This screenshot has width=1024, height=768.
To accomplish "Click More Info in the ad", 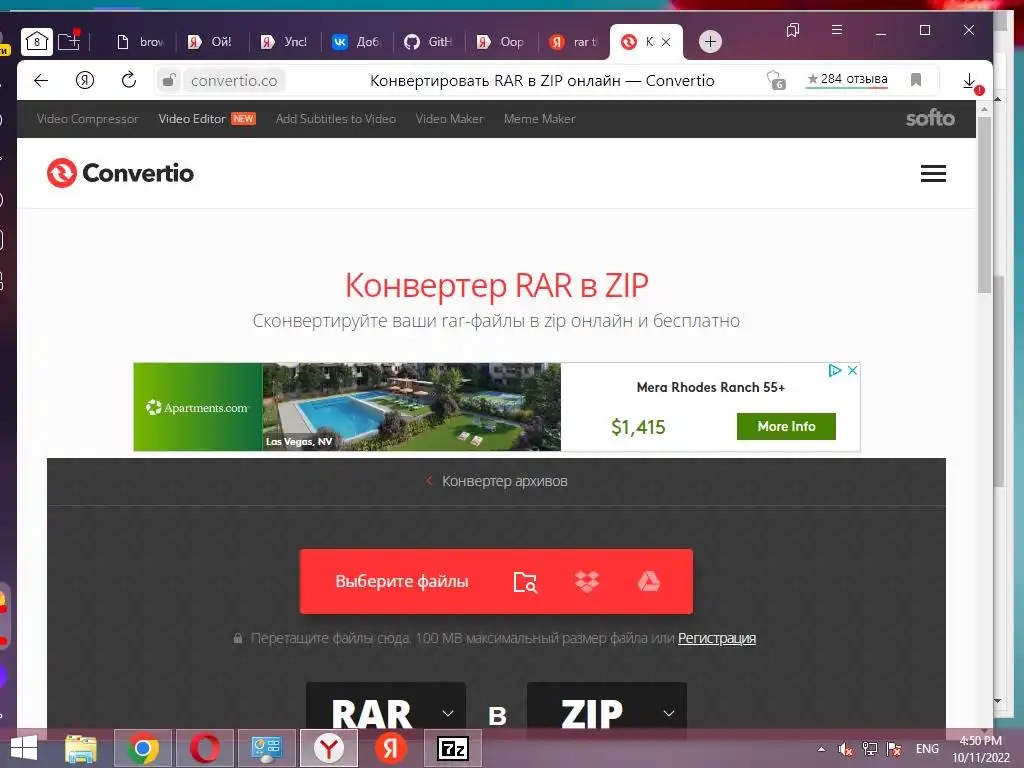I will click(786, 426).
